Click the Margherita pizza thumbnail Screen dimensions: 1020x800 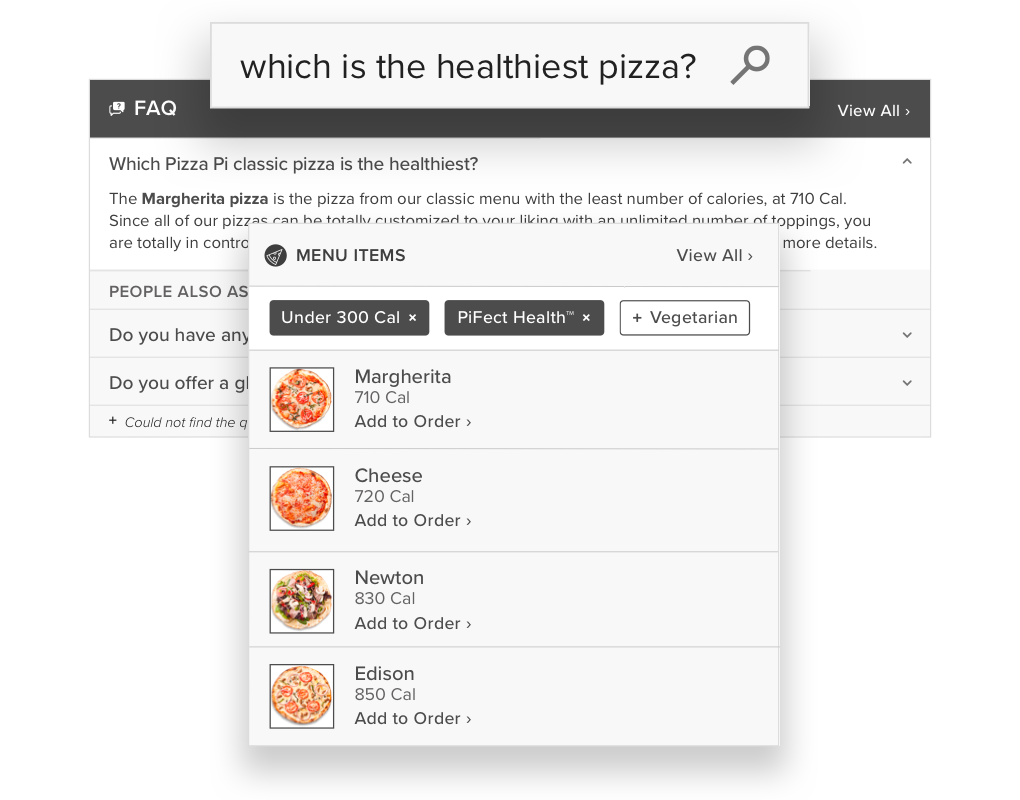(302, 400)
